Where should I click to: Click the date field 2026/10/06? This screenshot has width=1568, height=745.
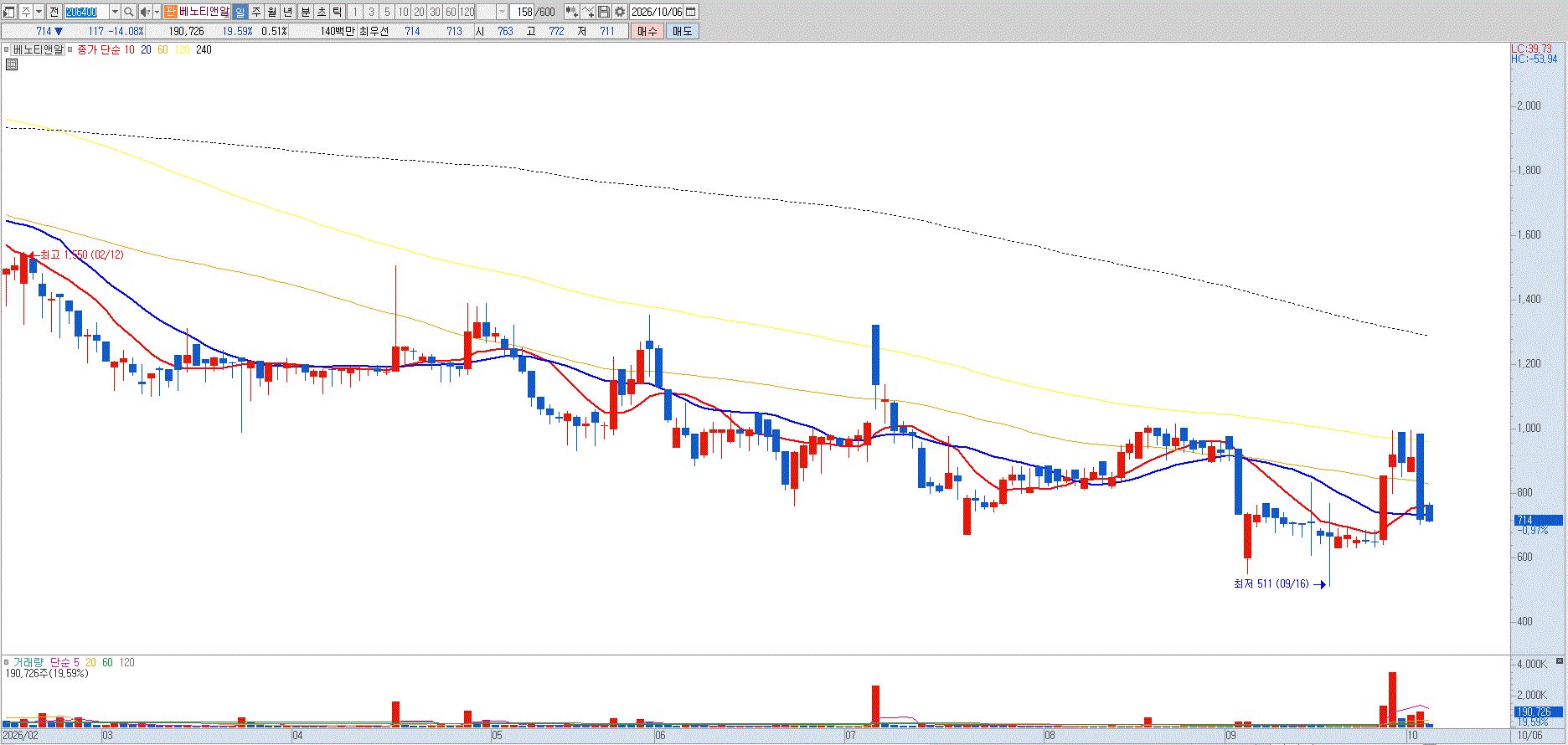pyautogui.click(x=657, y=12)
